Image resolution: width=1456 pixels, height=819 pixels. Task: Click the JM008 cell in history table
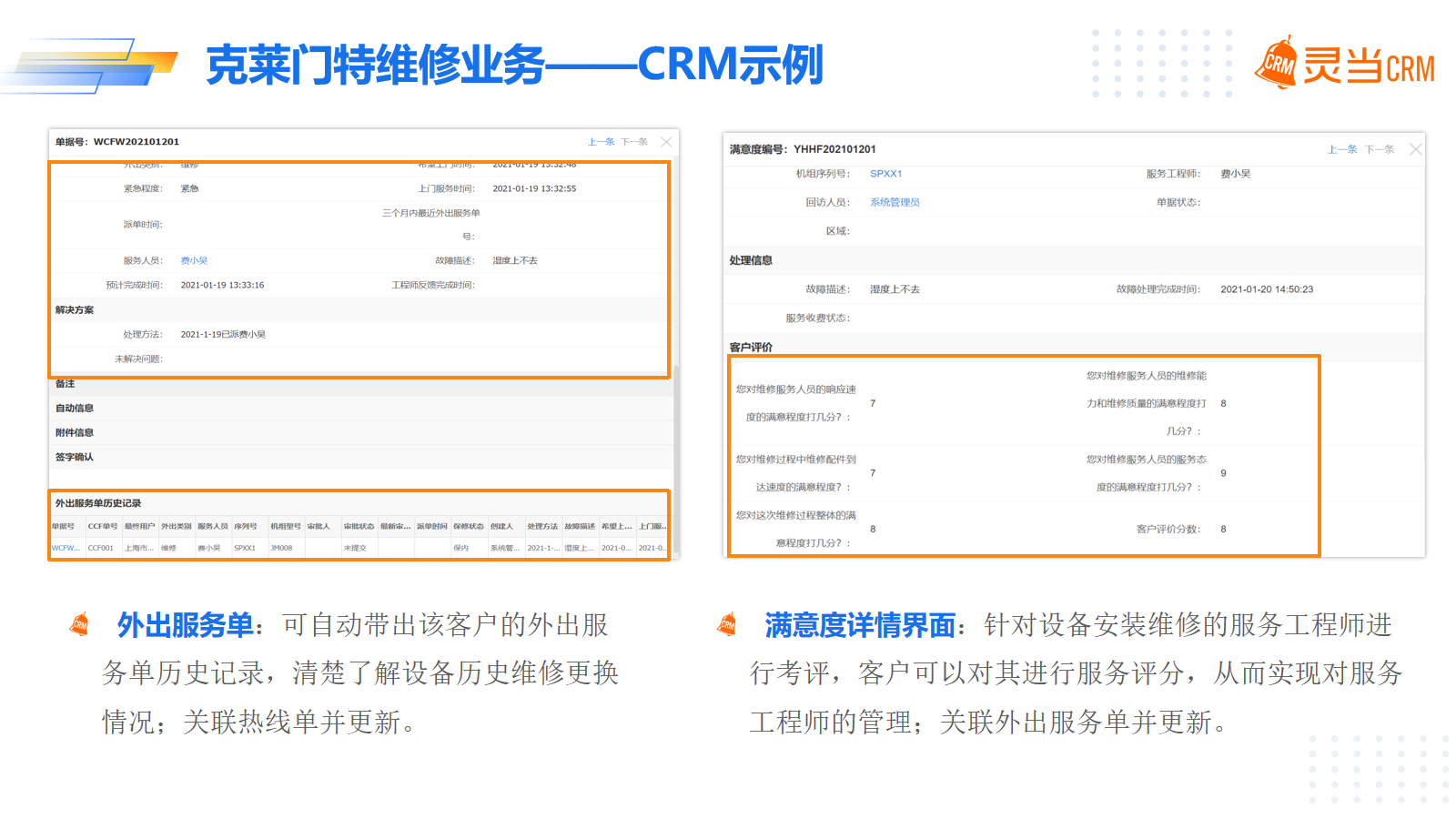coord(287,548)
